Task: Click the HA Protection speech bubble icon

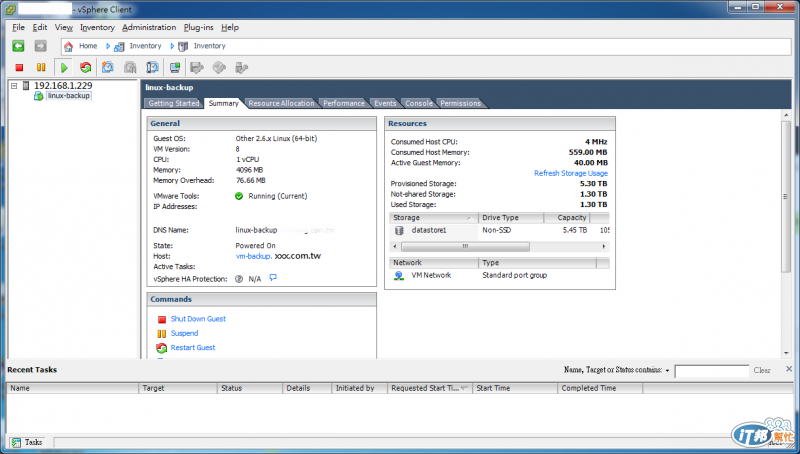Action: (273, 278)
